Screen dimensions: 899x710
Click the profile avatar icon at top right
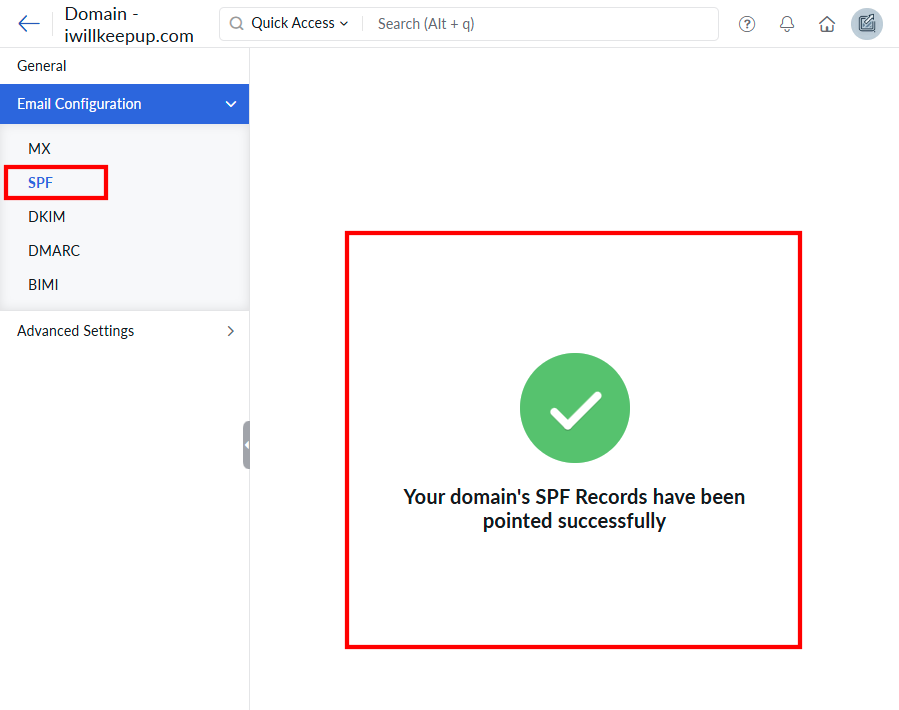[866, 24]
